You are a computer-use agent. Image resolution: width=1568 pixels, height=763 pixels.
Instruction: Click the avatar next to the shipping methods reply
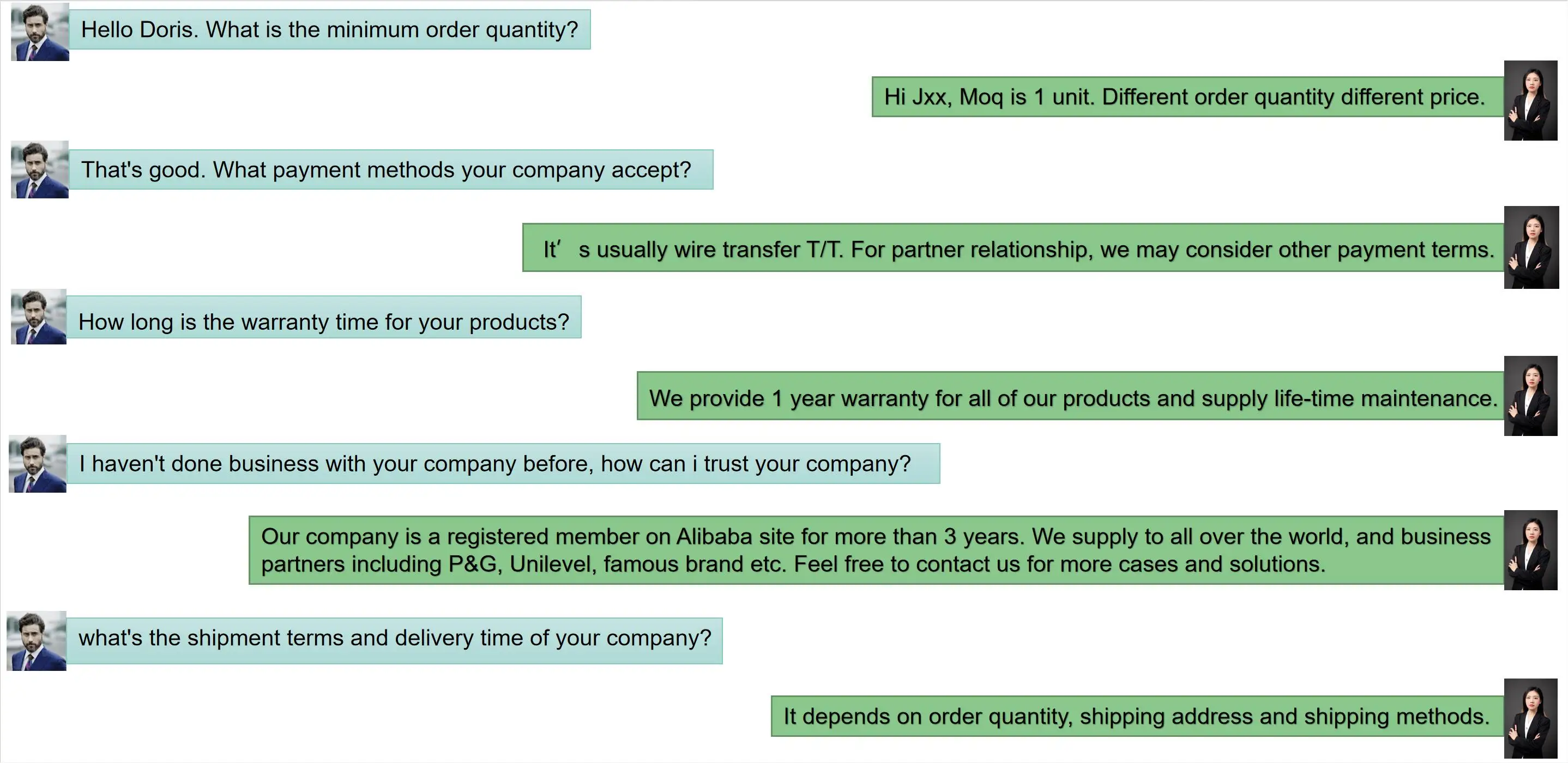pos(1530,719)
